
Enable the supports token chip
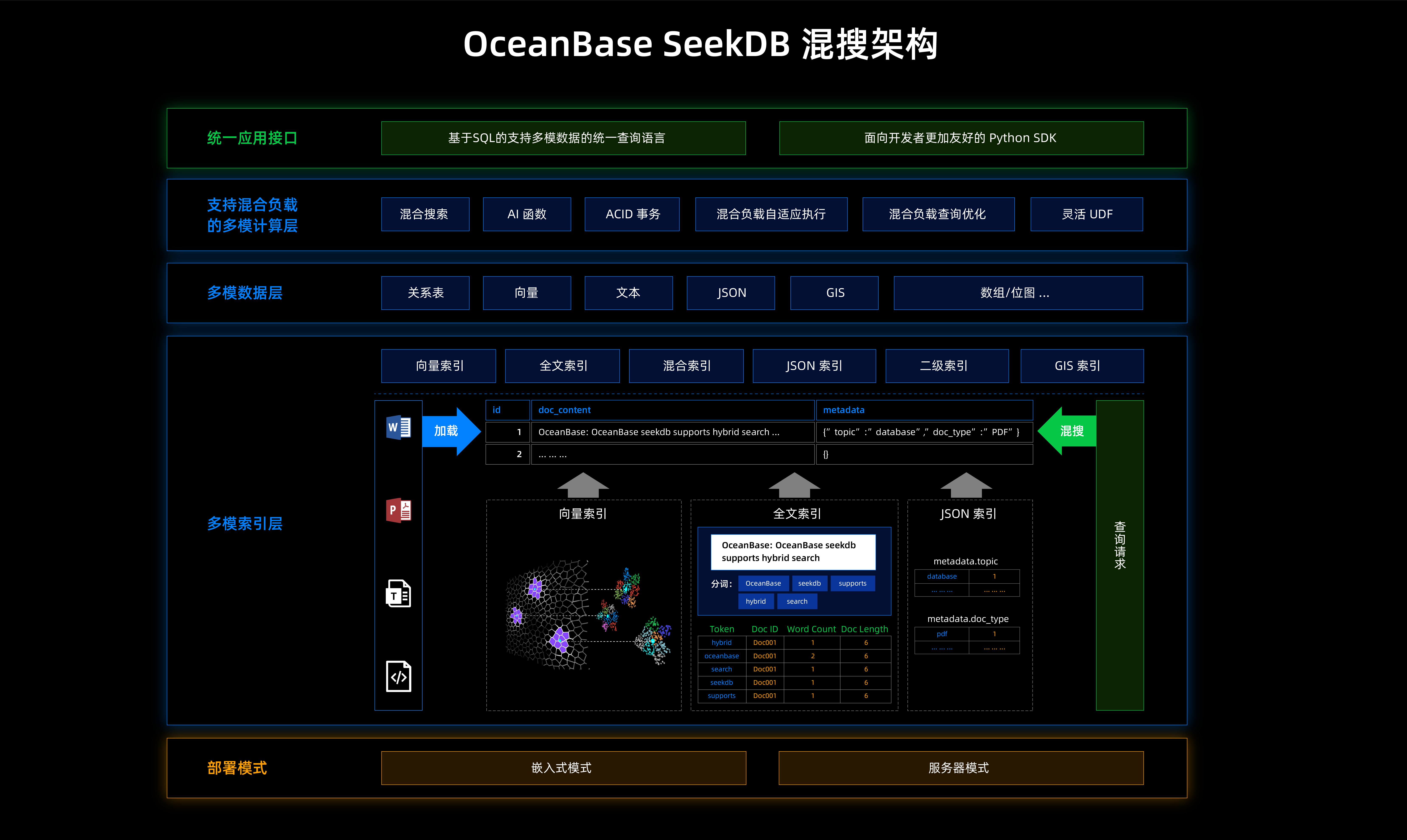coord(852,583)
